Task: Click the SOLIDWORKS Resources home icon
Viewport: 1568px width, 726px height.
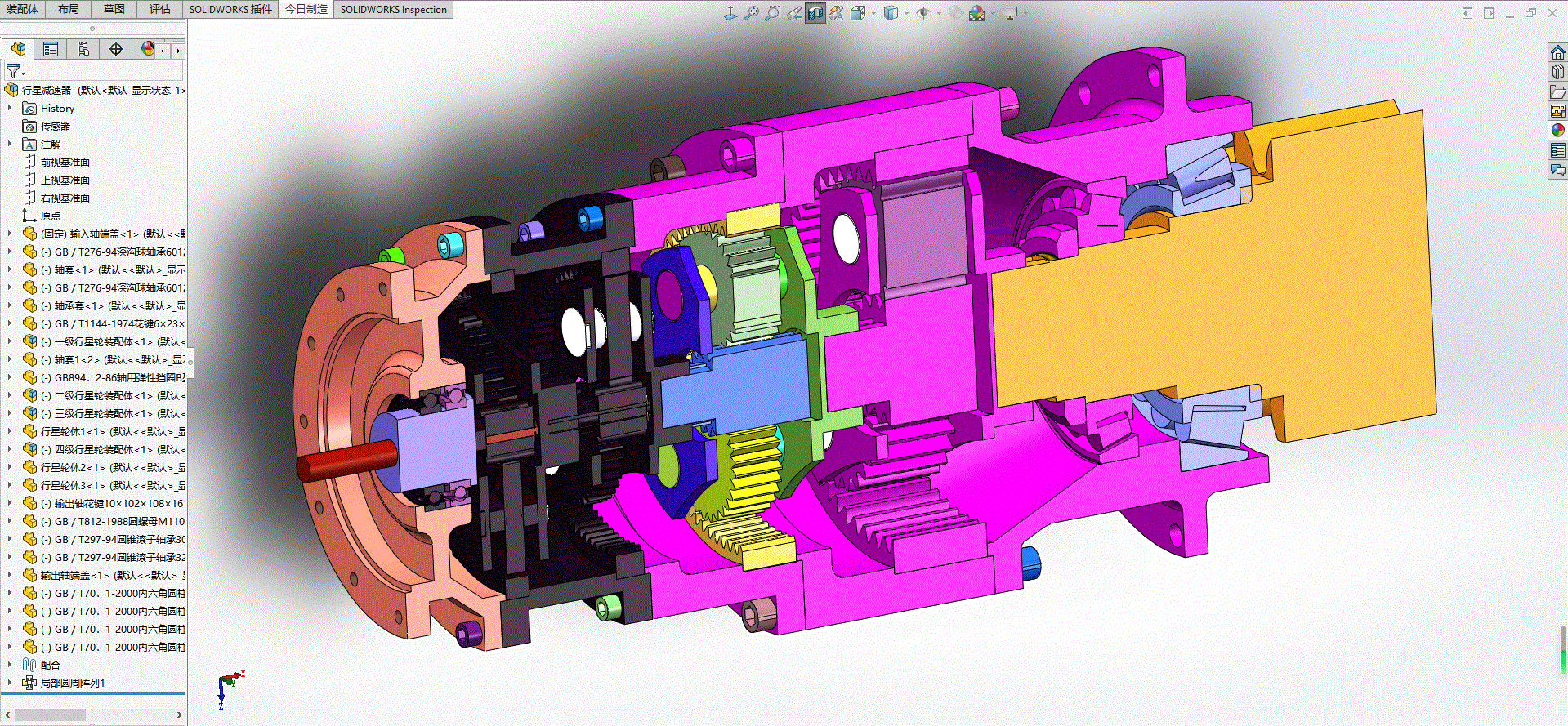Action: 1558,52
